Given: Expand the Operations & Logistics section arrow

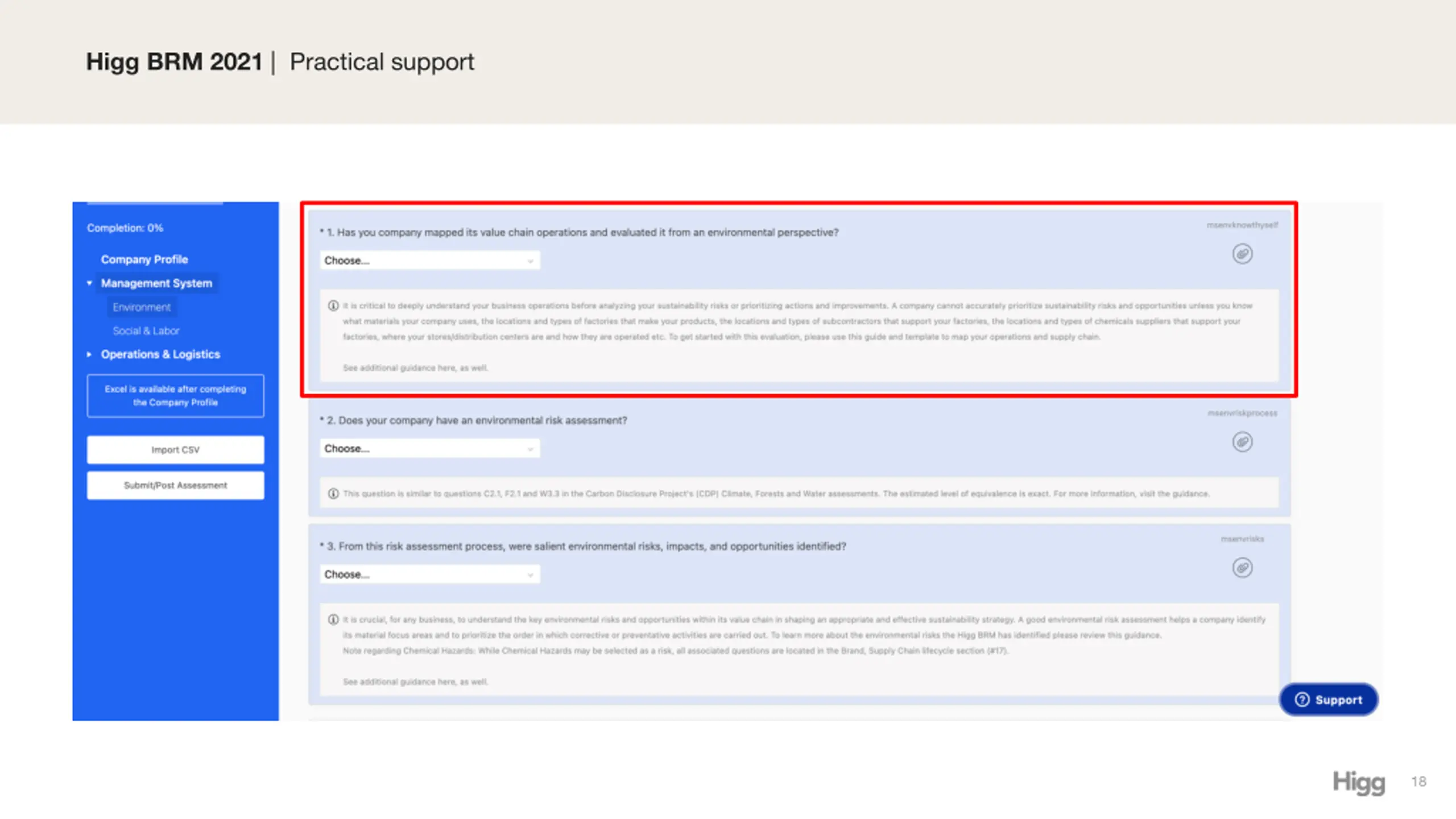Looking at the screenshot, I should pyautogui.click(x=89, y=354).
